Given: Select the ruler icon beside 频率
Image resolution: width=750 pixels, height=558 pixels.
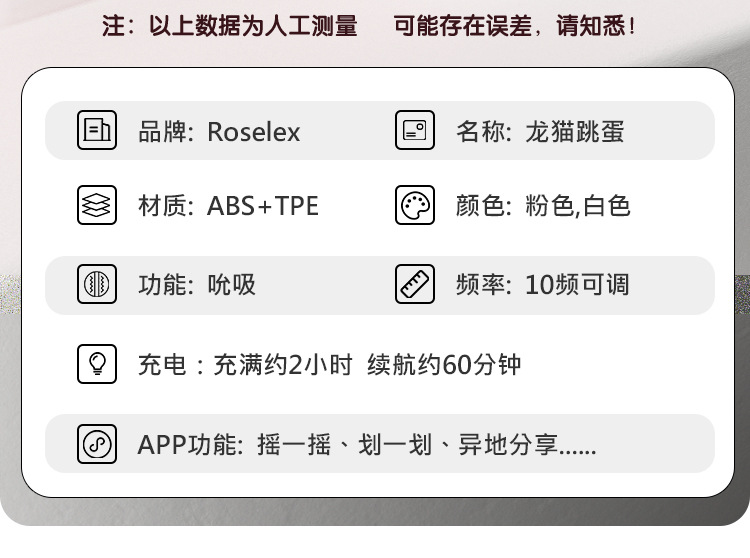Looking at the screenshot, I should coord(415,285).
